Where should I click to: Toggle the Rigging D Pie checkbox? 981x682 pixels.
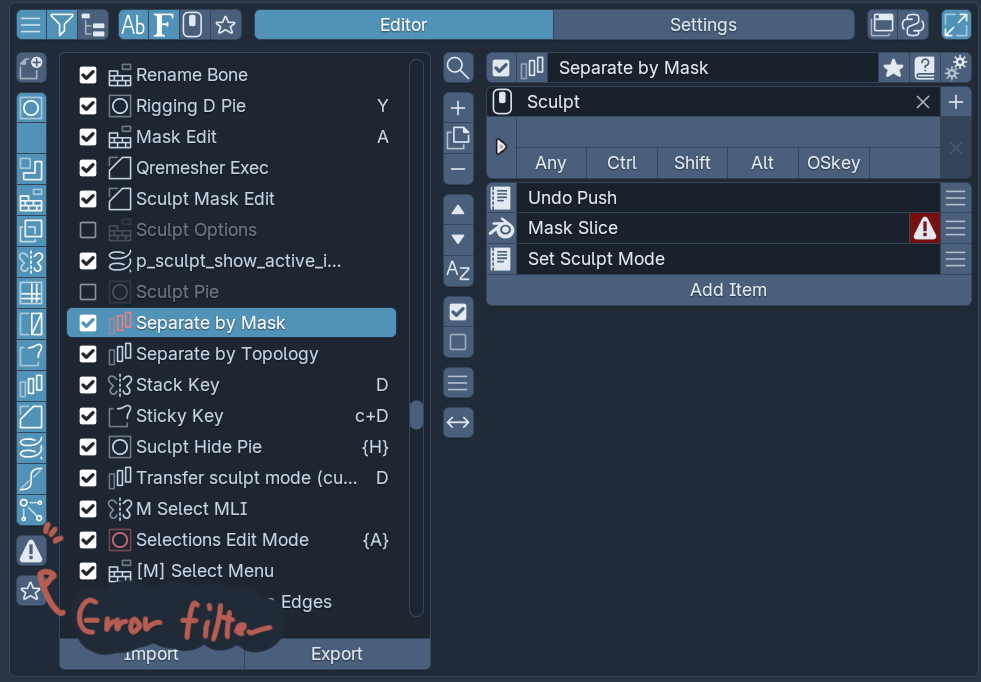(x=88, y=106)
